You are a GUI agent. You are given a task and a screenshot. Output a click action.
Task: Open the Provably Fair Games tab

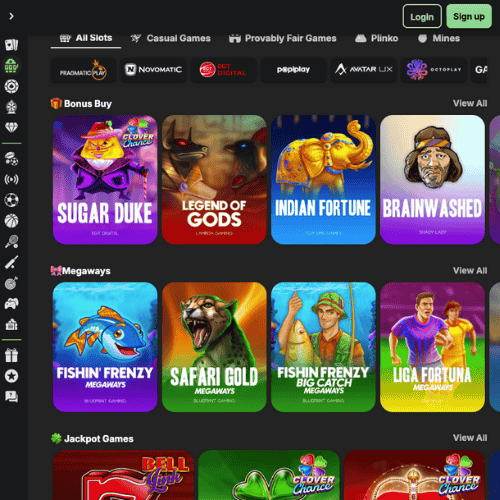[x=283, y=38]
